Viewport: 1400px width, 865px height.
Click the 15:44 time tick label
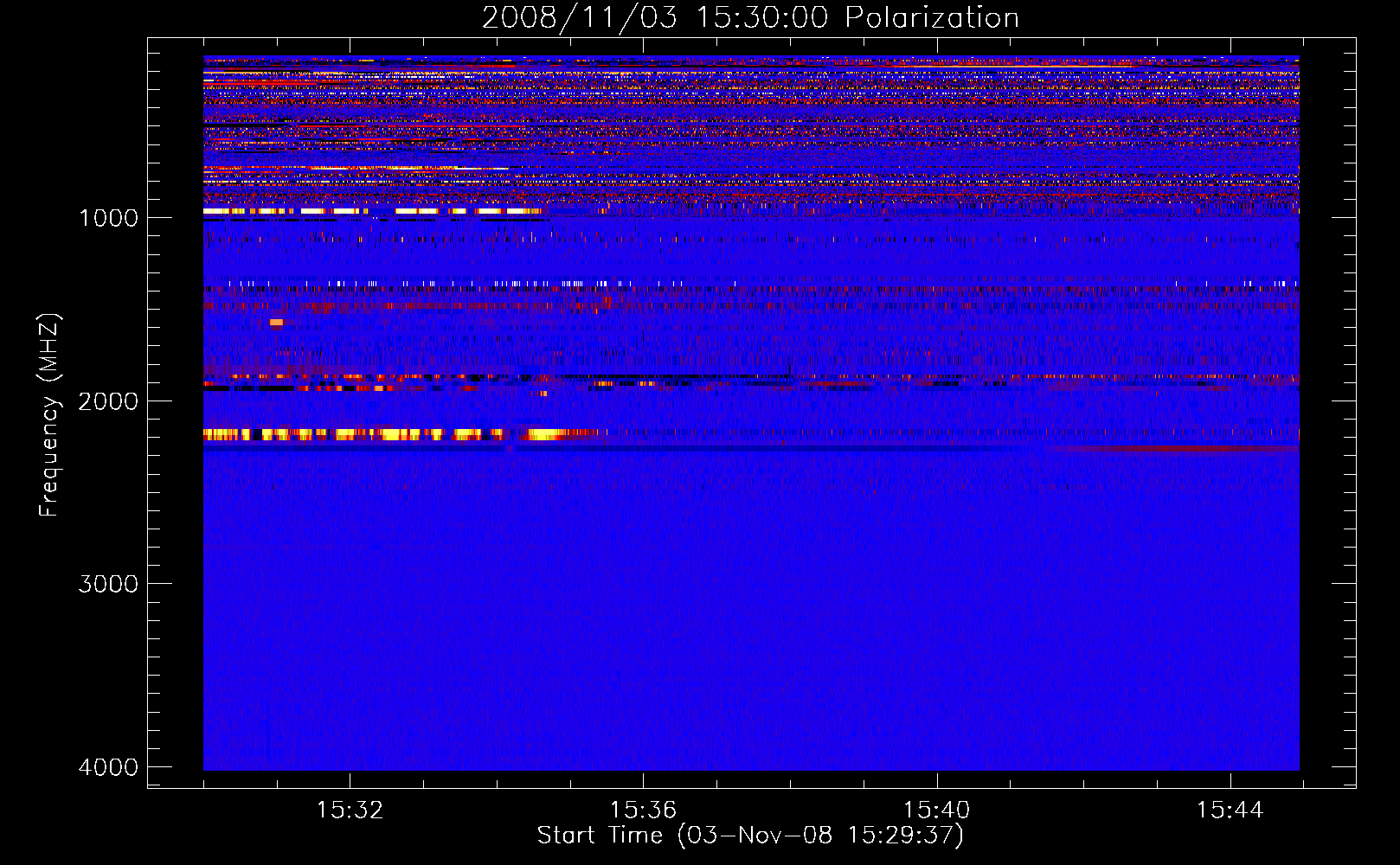1230,811
